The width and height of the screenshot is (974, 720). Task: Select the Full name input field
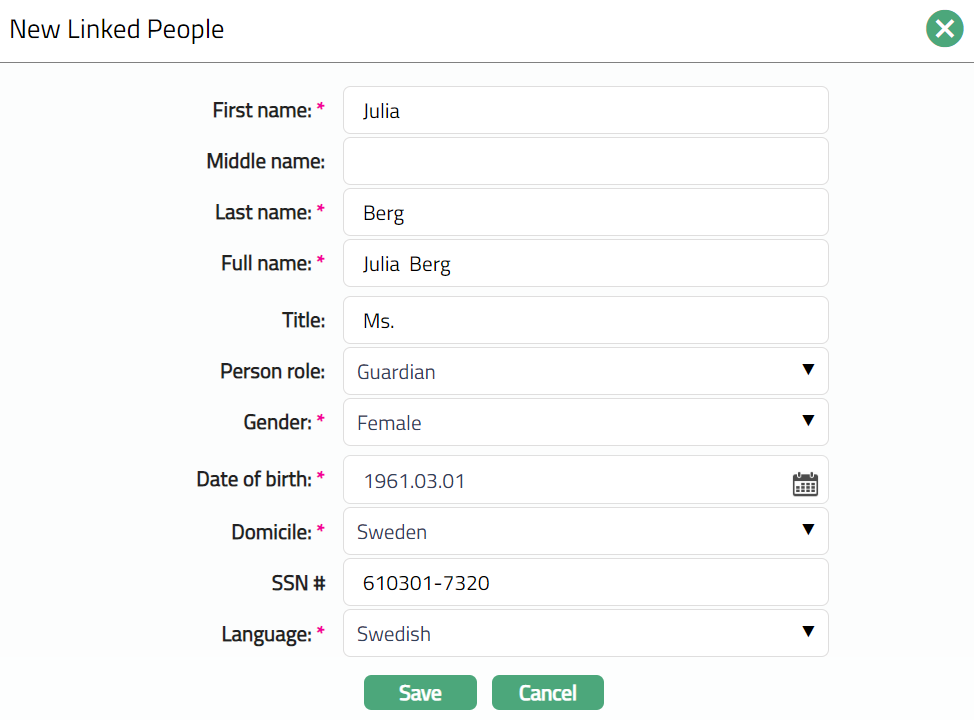[585, 264]
